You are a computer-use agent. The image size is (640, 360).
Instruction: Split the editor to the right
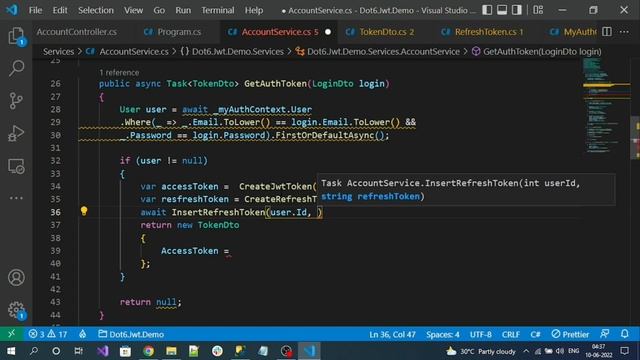tap(607, 32)
